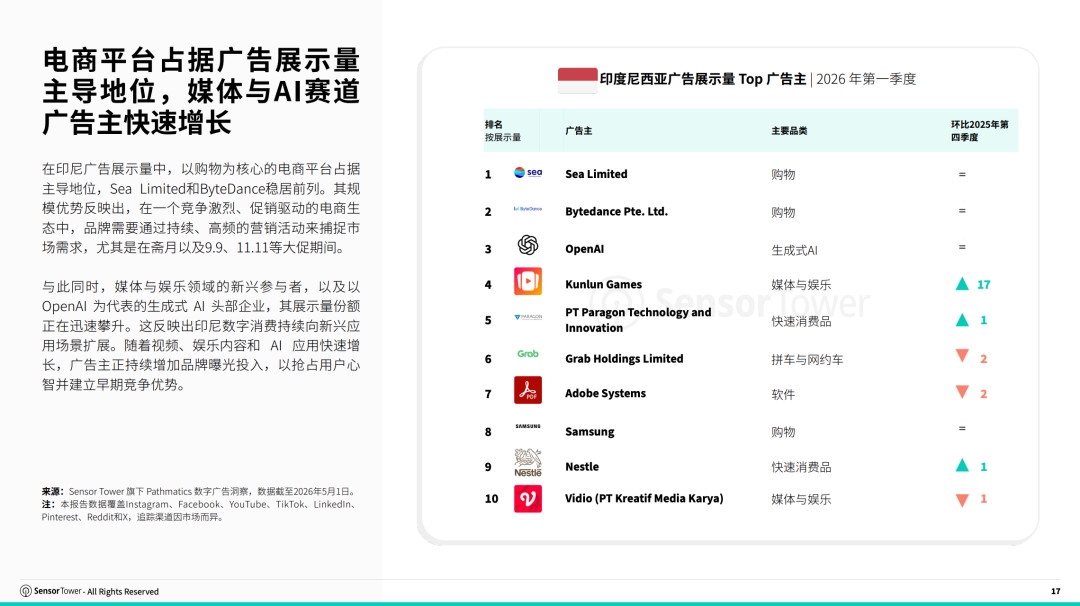Click '软件' category for Adobe Systems
The height and width of the screenshot is (606, 1080).
tap(783, 395)
